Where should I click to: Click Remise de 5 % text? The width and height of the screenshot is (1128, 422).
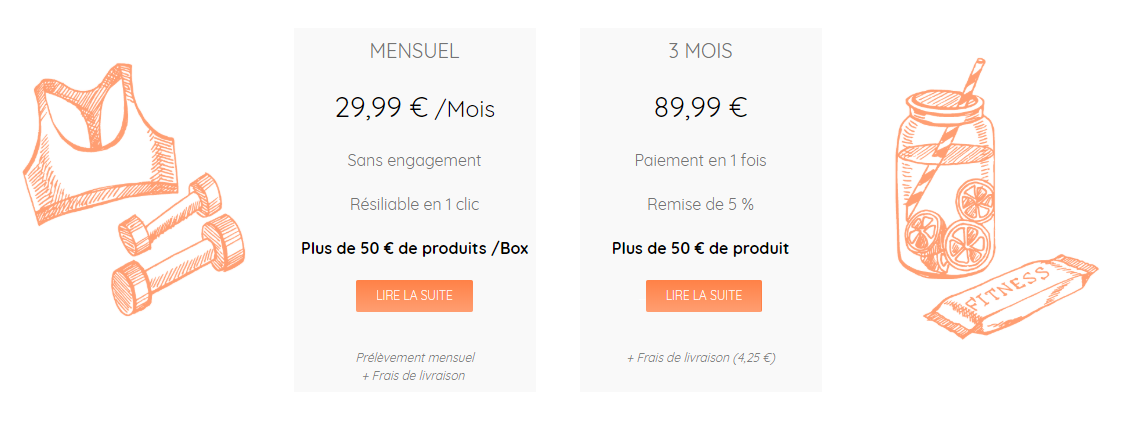point(701,204)
